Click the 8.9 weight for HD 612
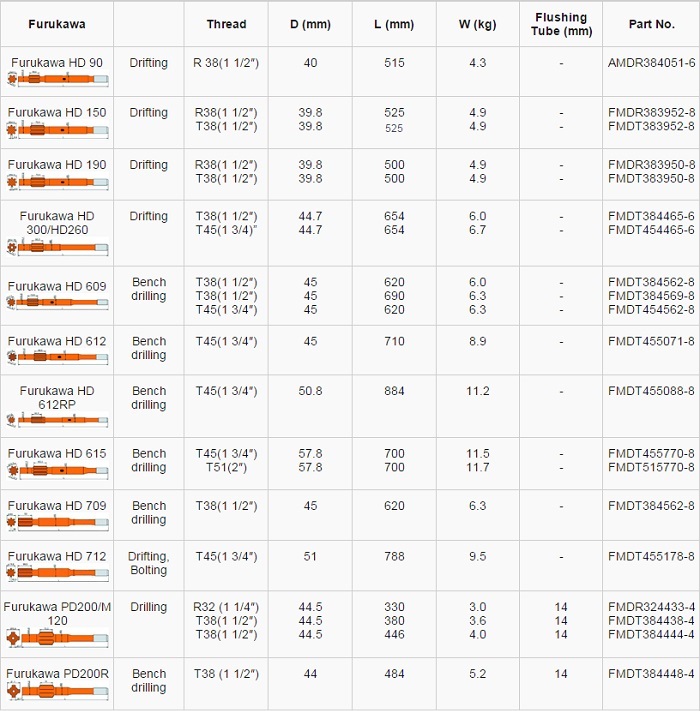Viewport: 700px width, 711px height. 477,341
